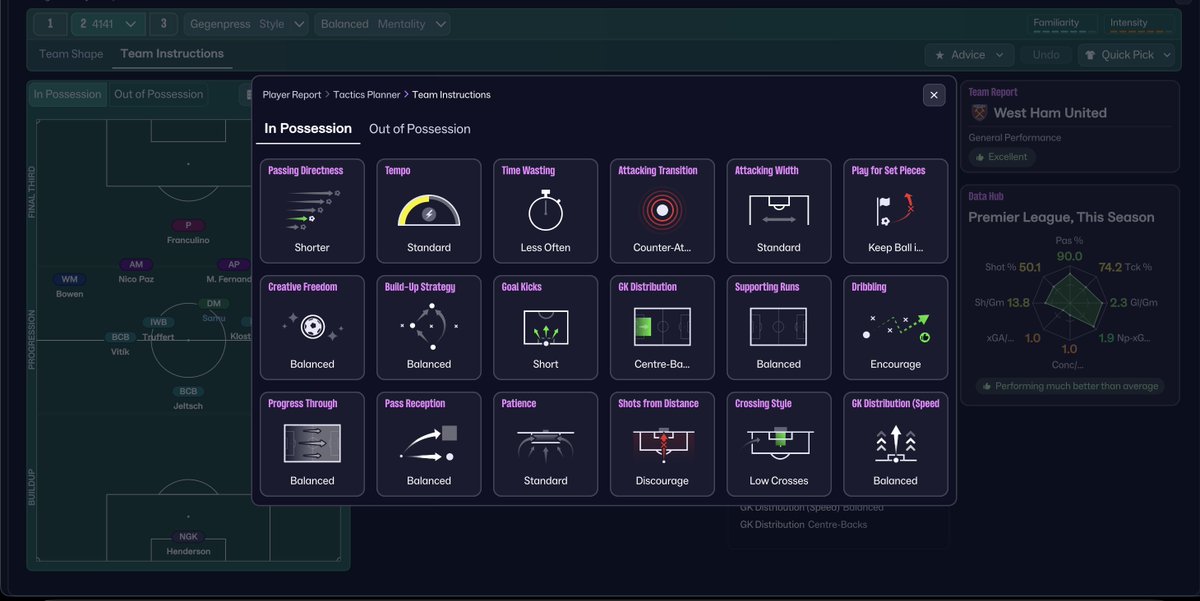Open the Shots from Distance card

662,444
